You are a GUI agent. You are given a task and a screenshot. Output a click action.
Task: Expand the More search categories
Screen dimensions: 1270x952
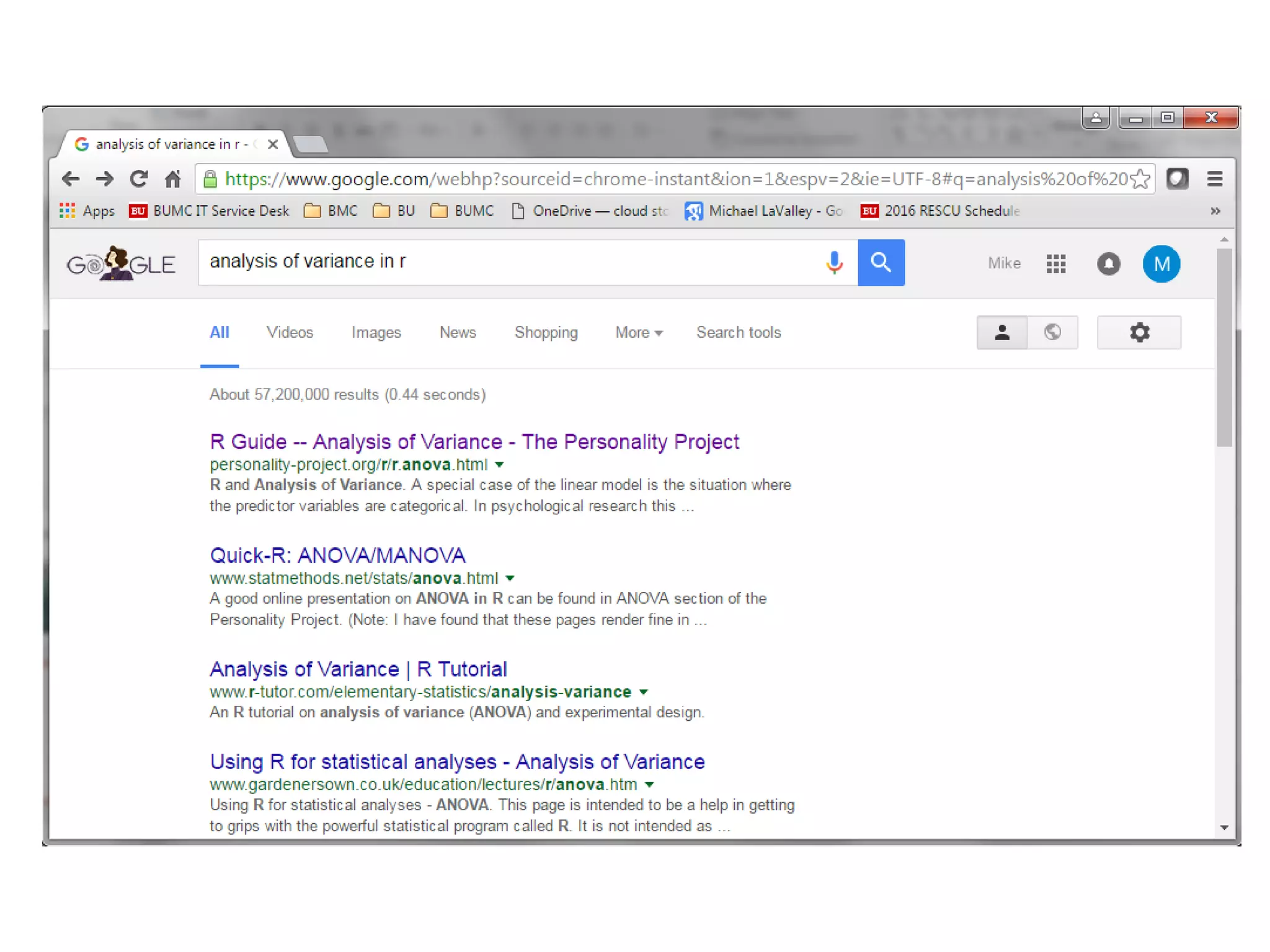[638, 333]
